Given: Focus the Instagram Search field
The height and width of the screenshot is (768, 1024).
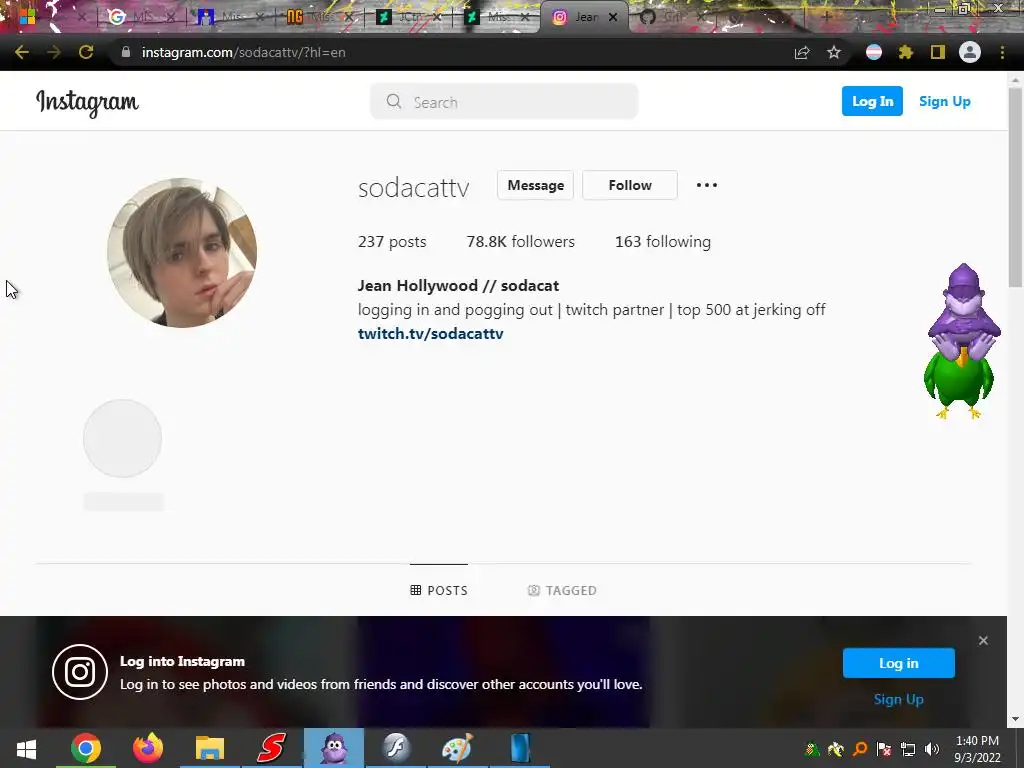Looking at the screenshot, I should [504, 101].
